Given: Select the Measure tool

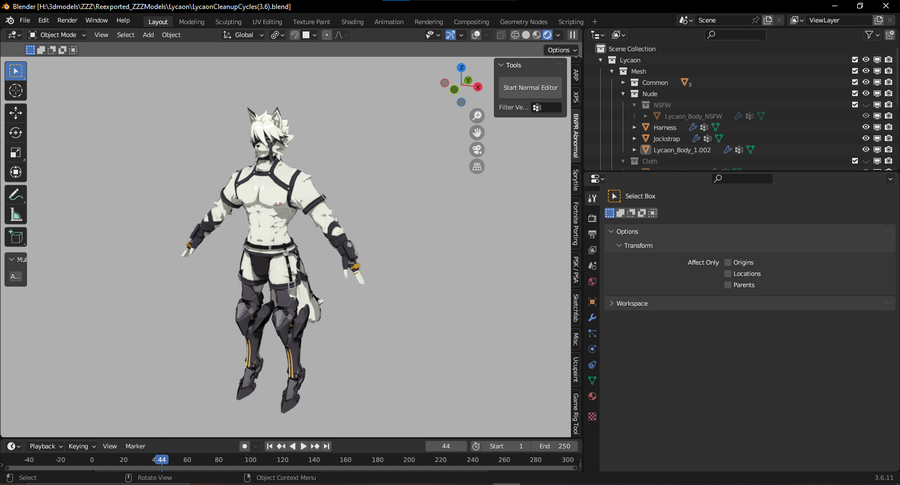Looking at the screenshot, I should (16, 215).
